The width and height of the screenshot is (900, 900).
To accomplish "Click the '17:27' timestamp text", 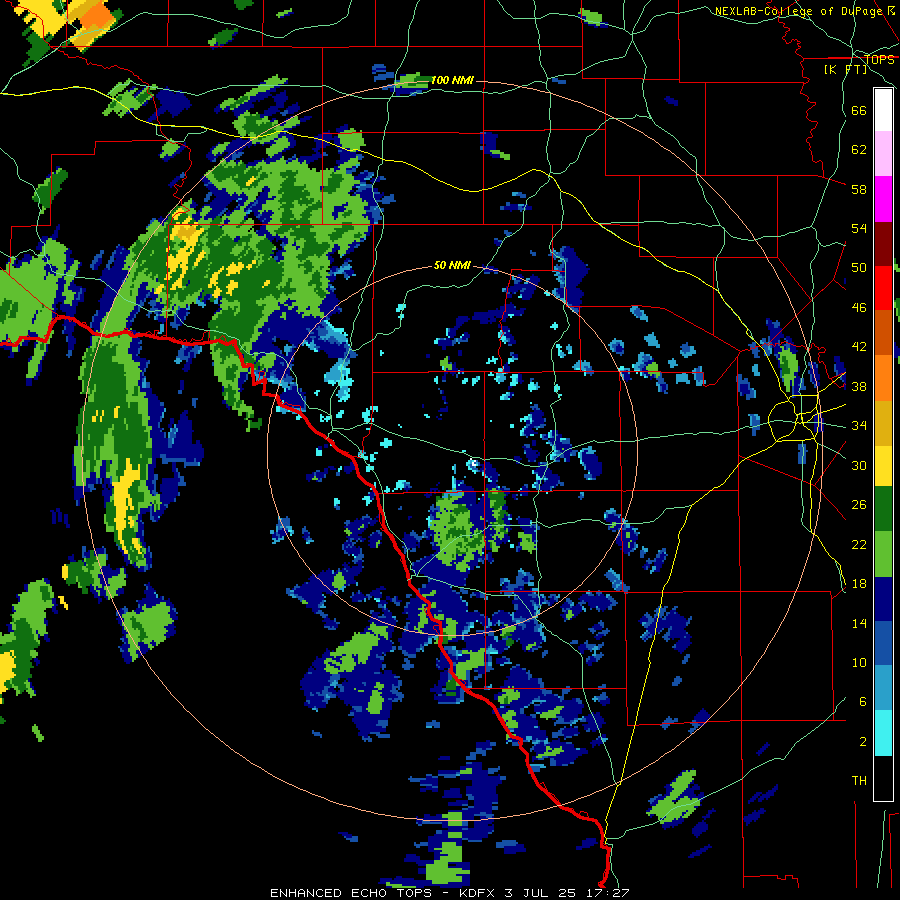I will (x=607, y=893).
